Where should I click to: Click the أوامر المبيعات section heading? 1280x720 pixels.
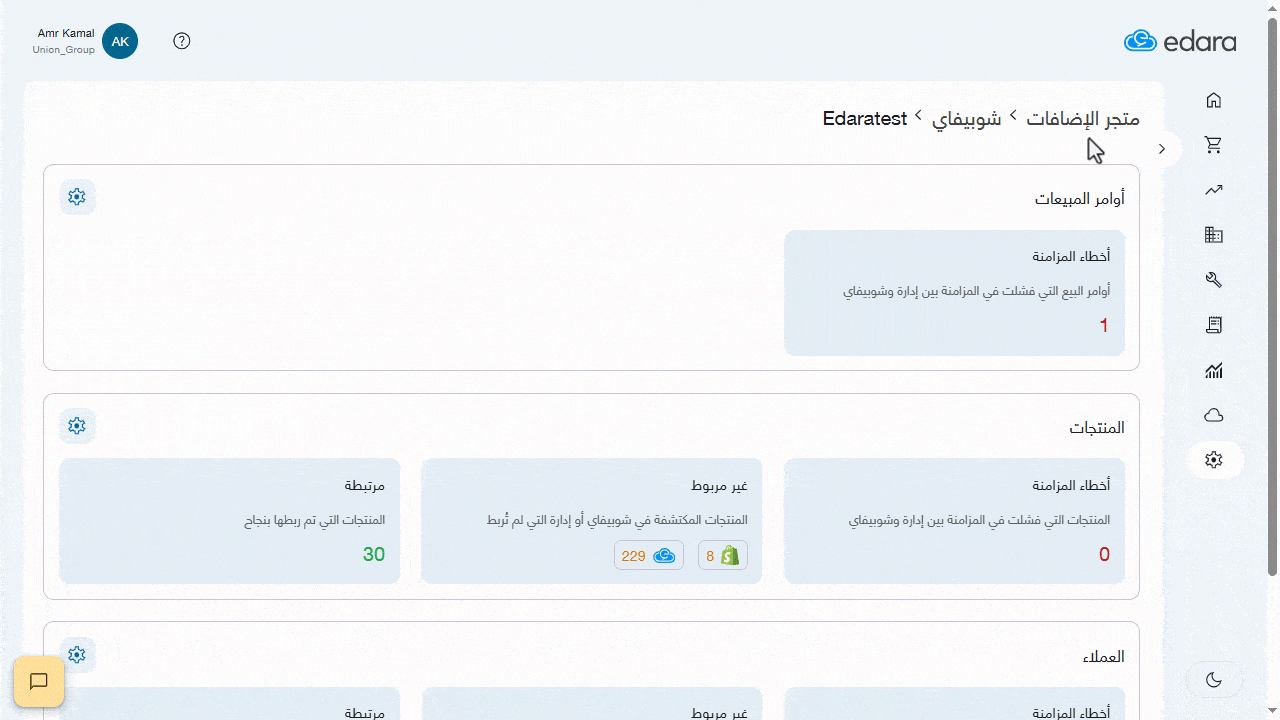tap(1080, 198)
